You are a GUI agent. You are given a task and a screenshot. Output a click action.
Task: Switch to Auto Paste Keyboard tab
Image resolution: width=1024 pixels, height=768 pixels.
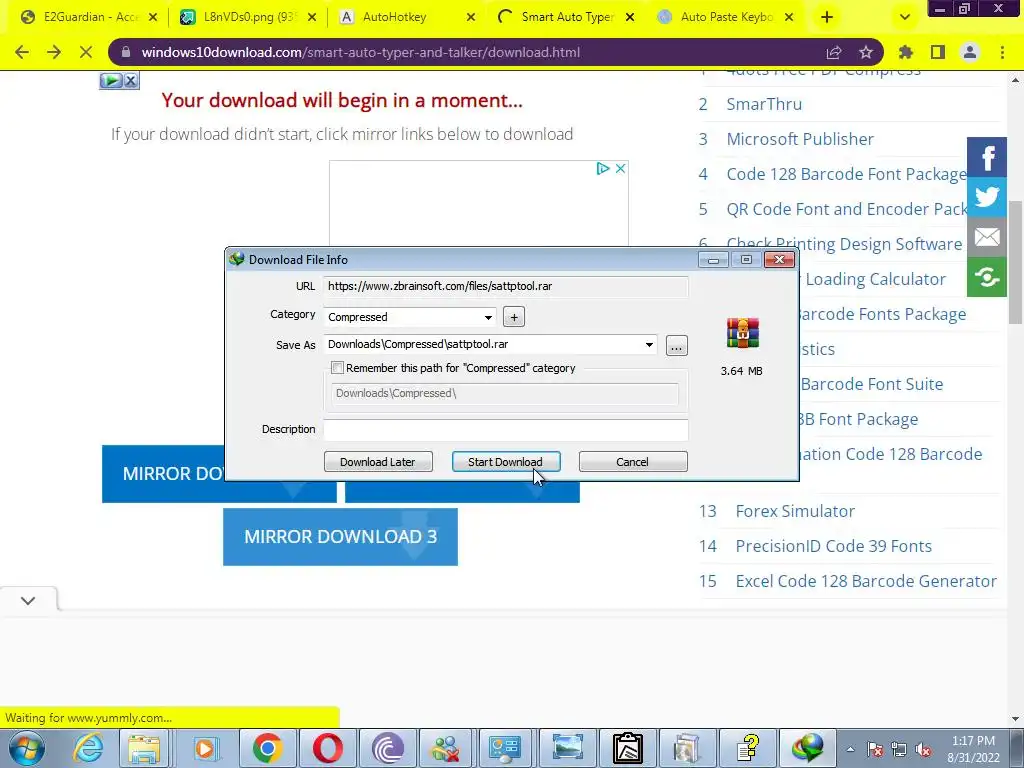[x=727, y=17]
